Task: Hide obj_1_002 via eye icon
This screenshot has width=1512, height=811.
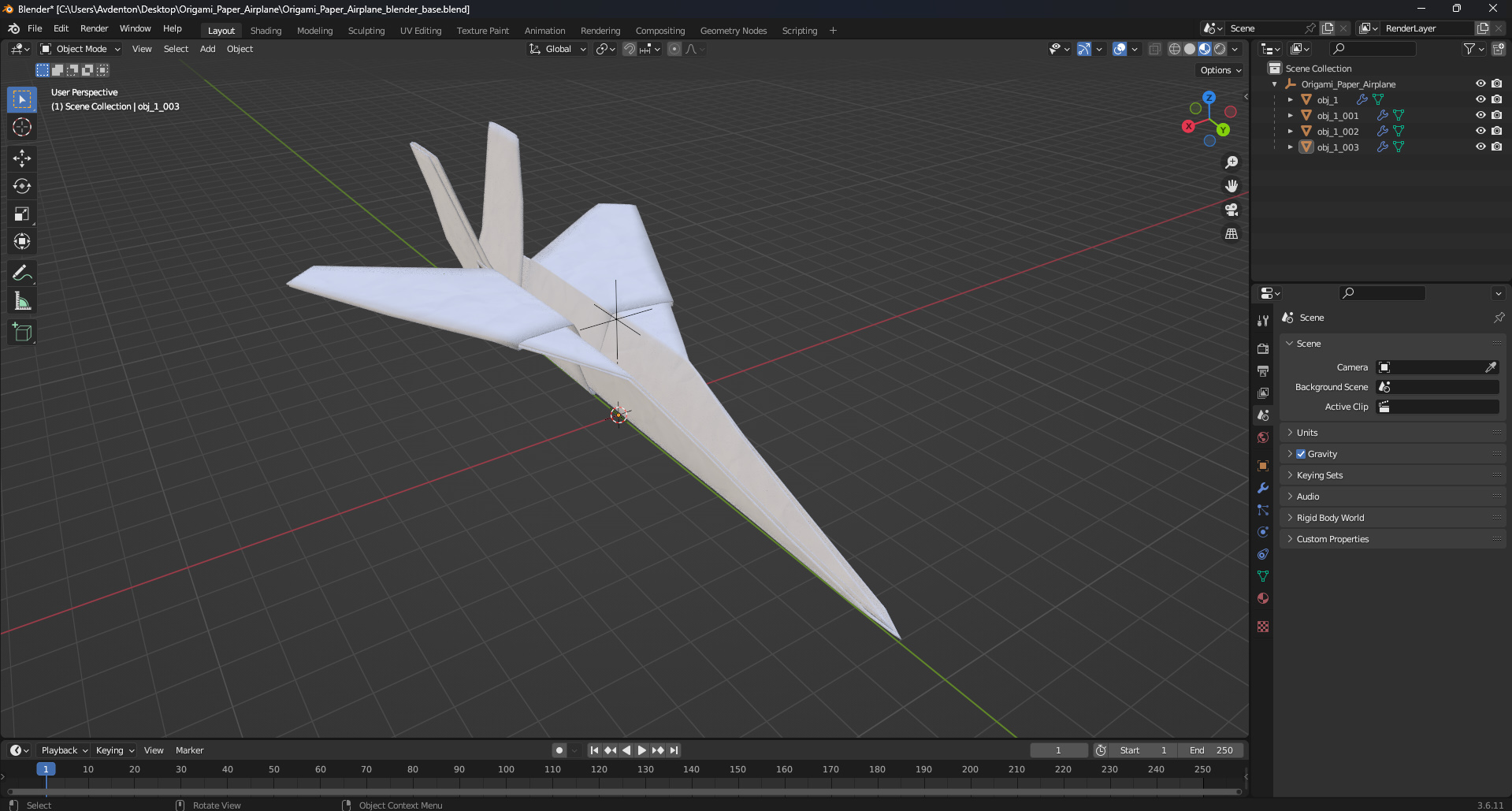Action: tap(1480, 131)
